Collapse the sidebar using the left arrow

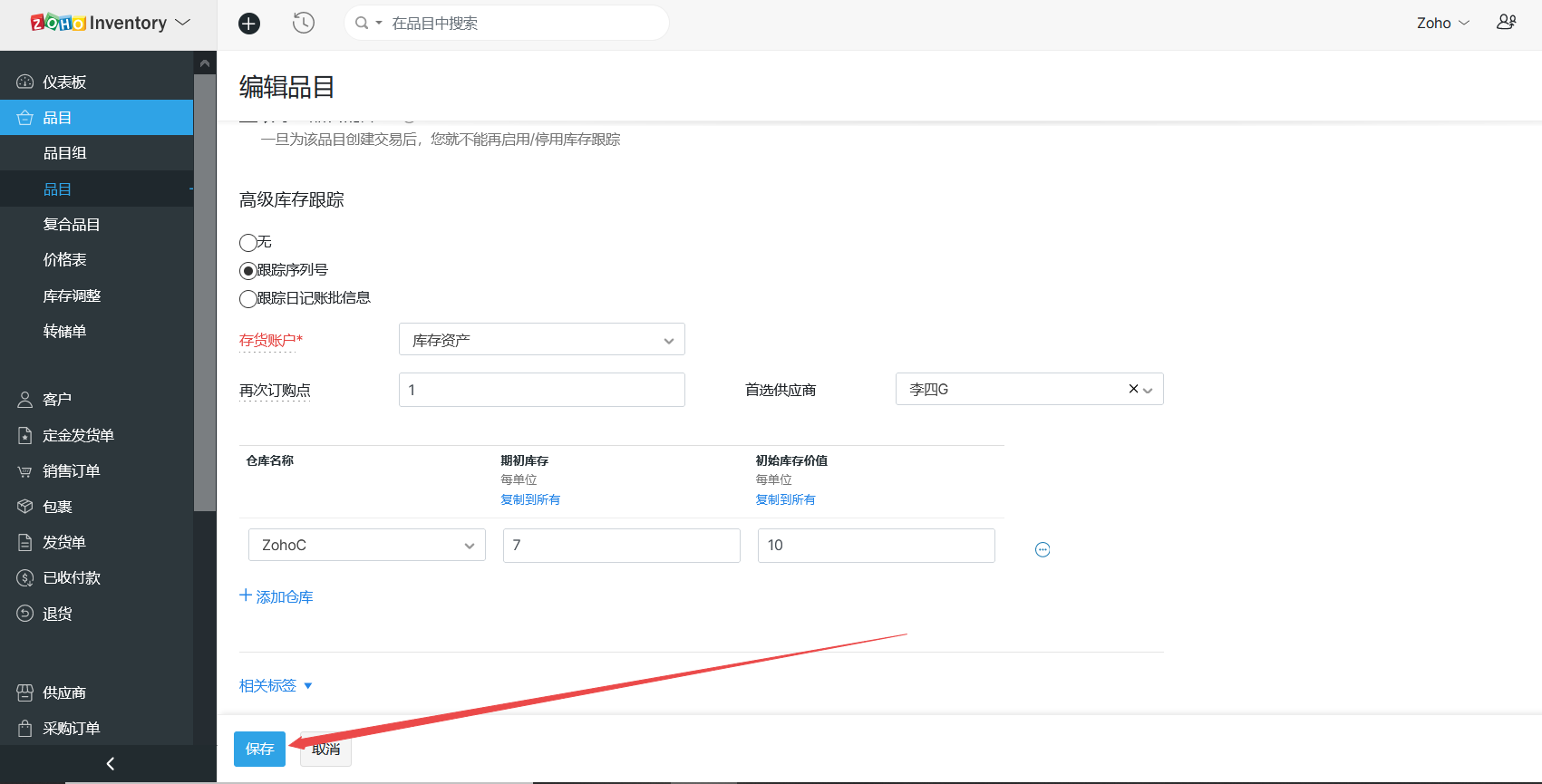pyautogui.click(x=110, y=764)
